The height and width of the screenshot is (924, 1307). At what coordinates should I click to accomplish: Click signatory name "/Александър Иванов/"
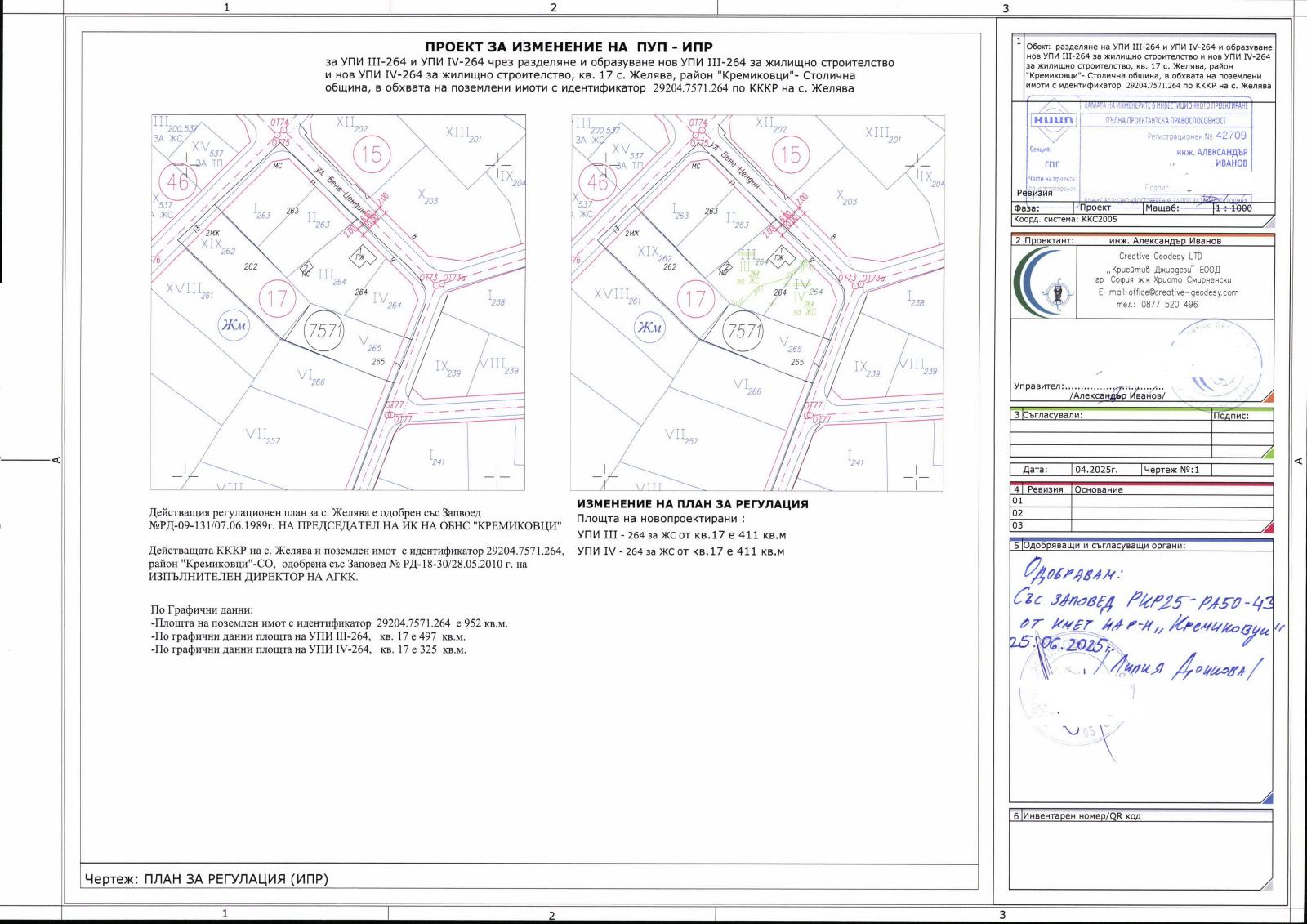click(1117, 395)
